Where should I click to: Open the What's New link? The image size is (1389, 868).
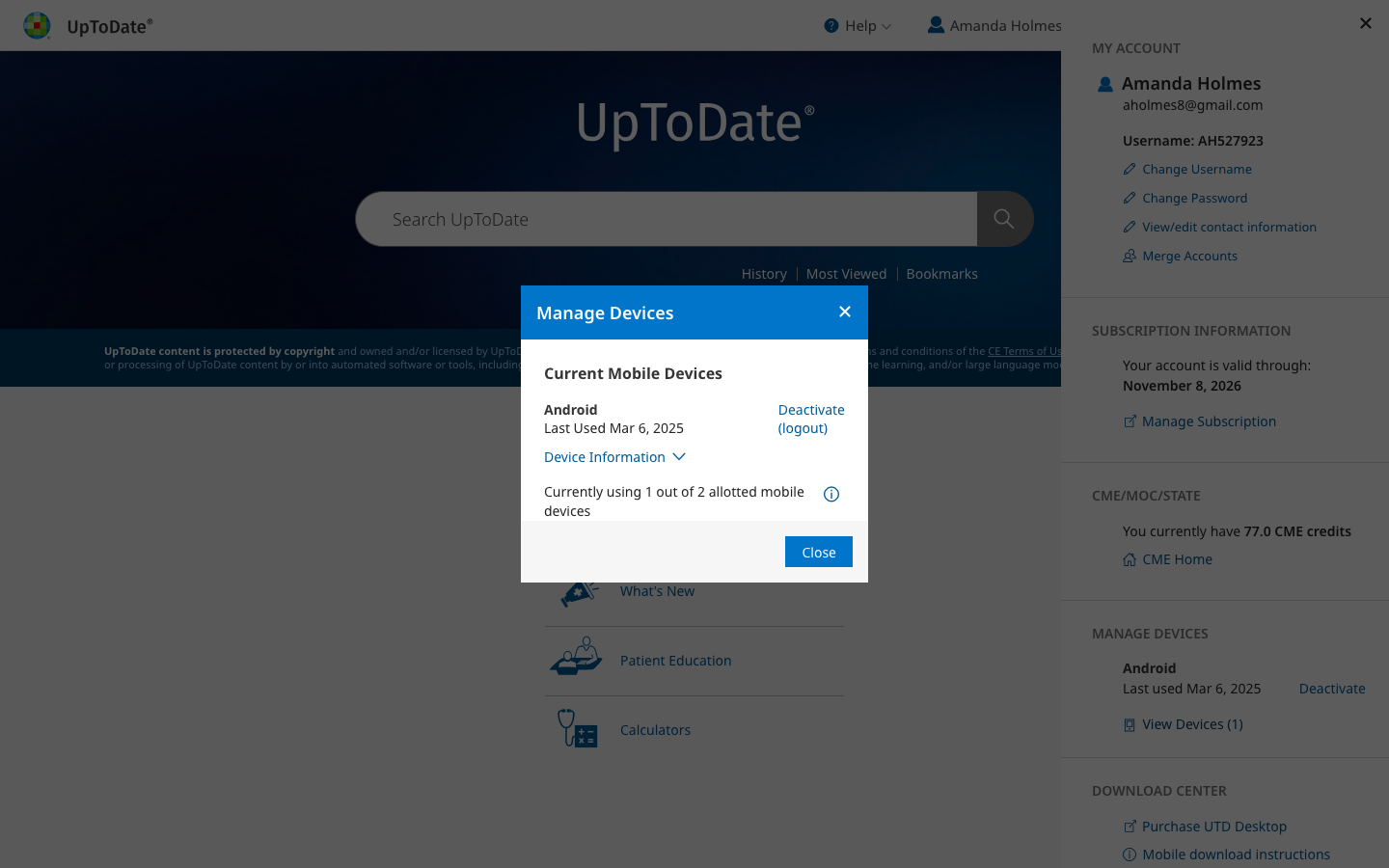tap(657, 591)
